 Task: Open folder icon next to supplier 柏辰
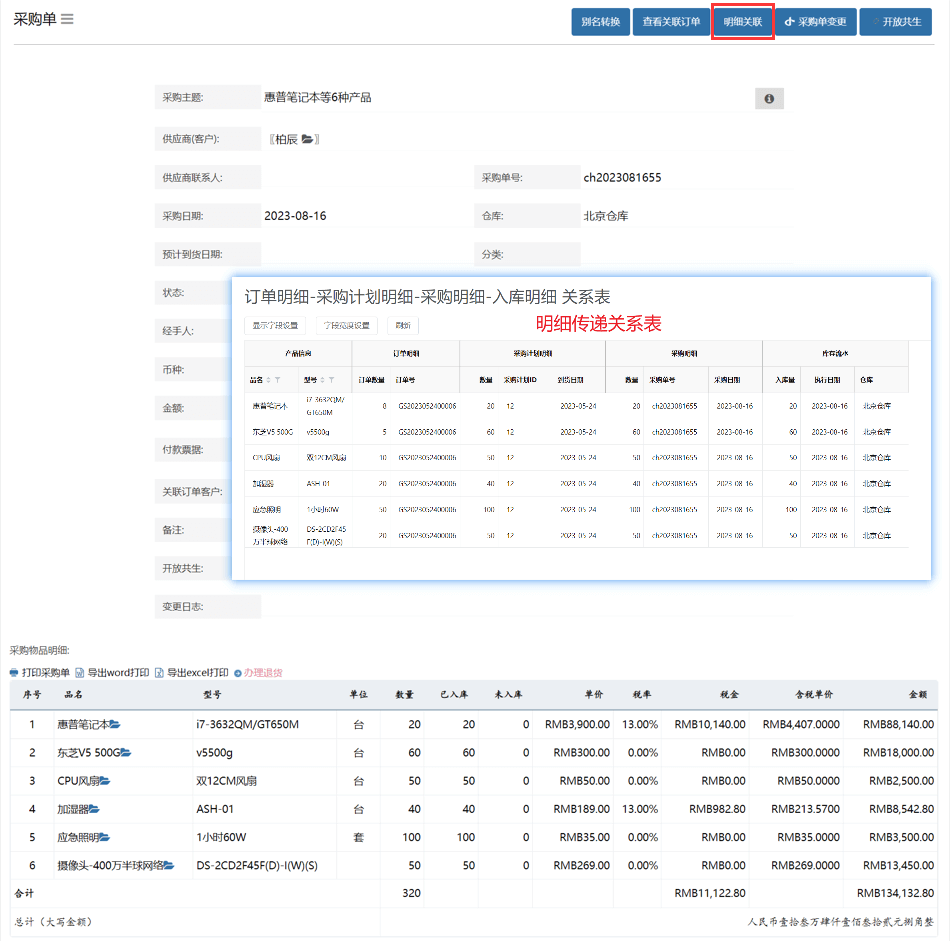[x=308, y=139]
